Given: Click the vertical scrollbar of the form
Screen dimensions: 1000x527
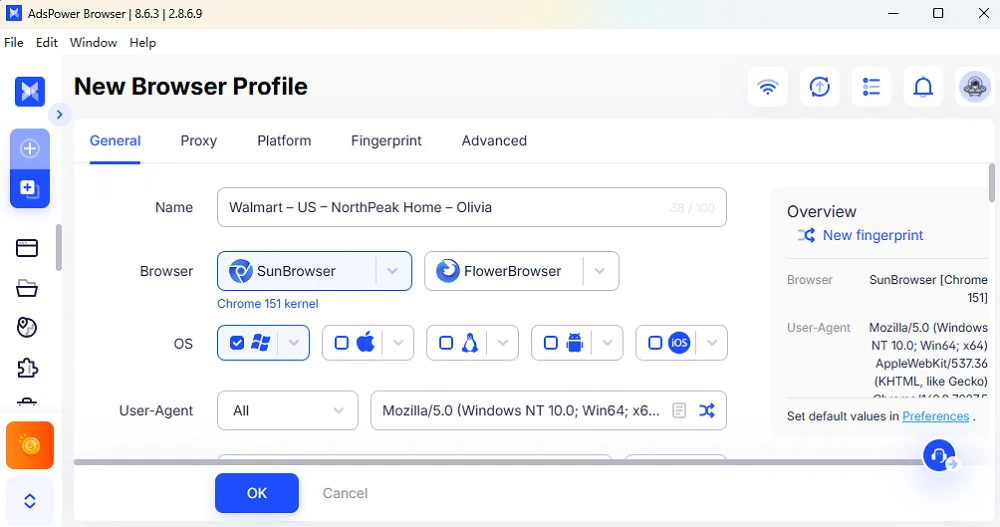Looking at the screenshot, I should click(991, 184).
